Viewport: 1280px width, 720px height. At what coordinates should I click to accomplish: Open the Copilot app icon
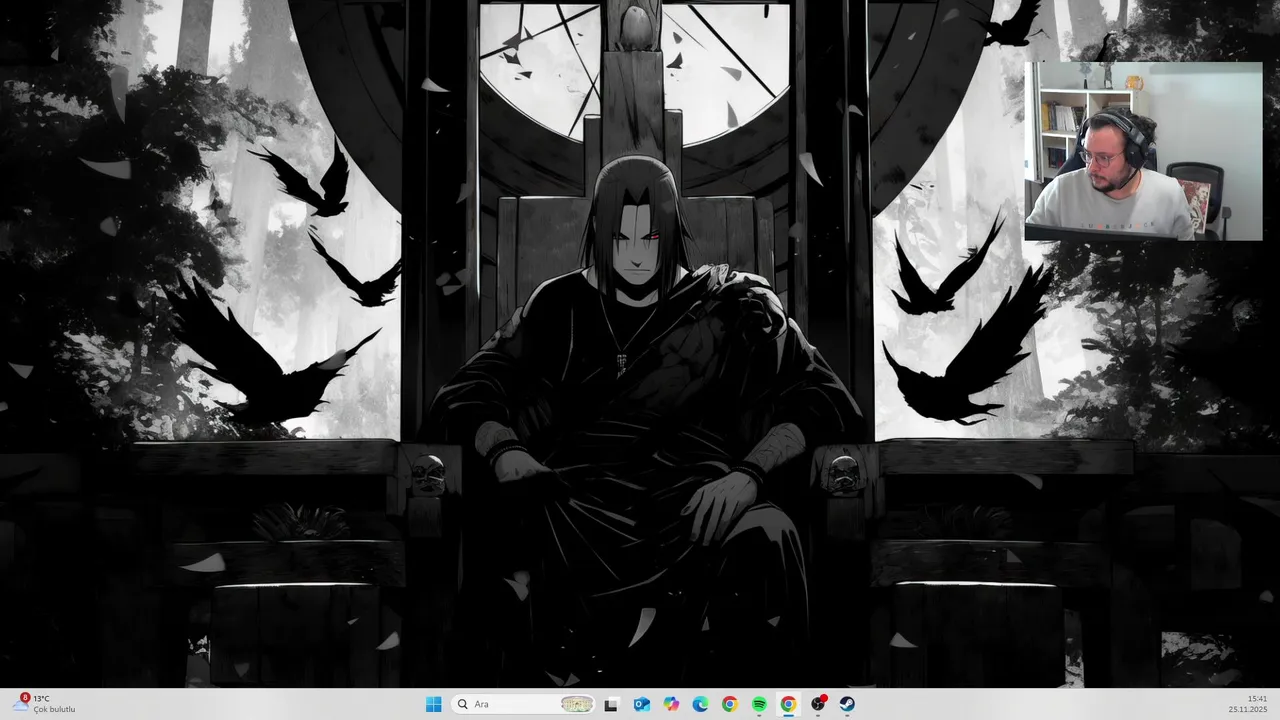click(671, 704)
